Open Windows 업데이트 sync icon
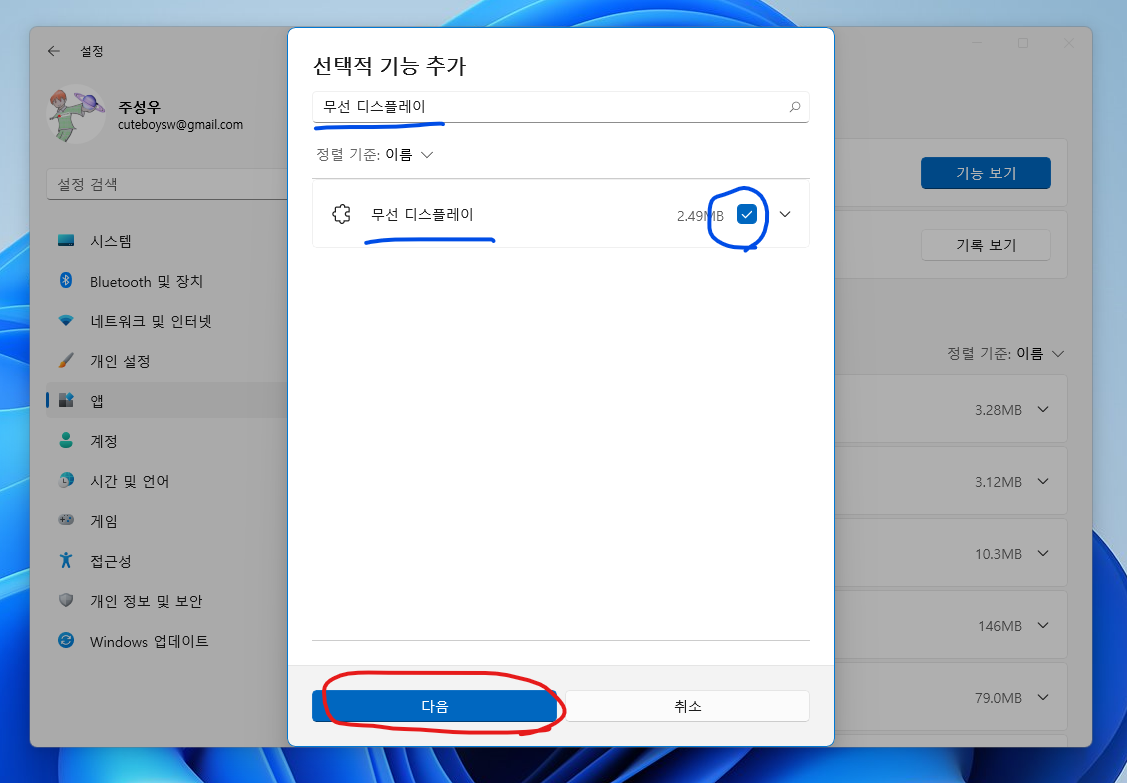This screenshot has width=1127, height=783. click(x=66, y=640)
